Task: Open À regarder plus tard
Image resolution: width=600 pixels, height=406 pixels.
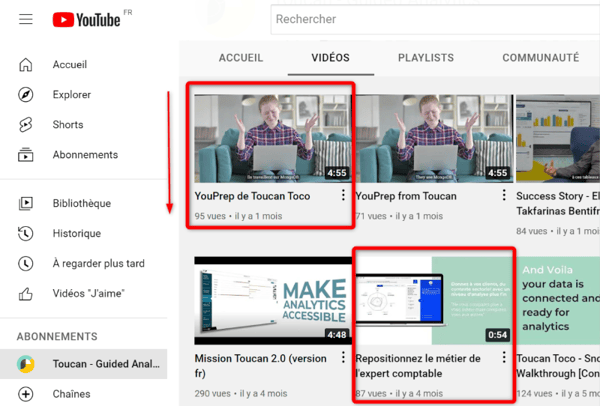Action: 98,264
